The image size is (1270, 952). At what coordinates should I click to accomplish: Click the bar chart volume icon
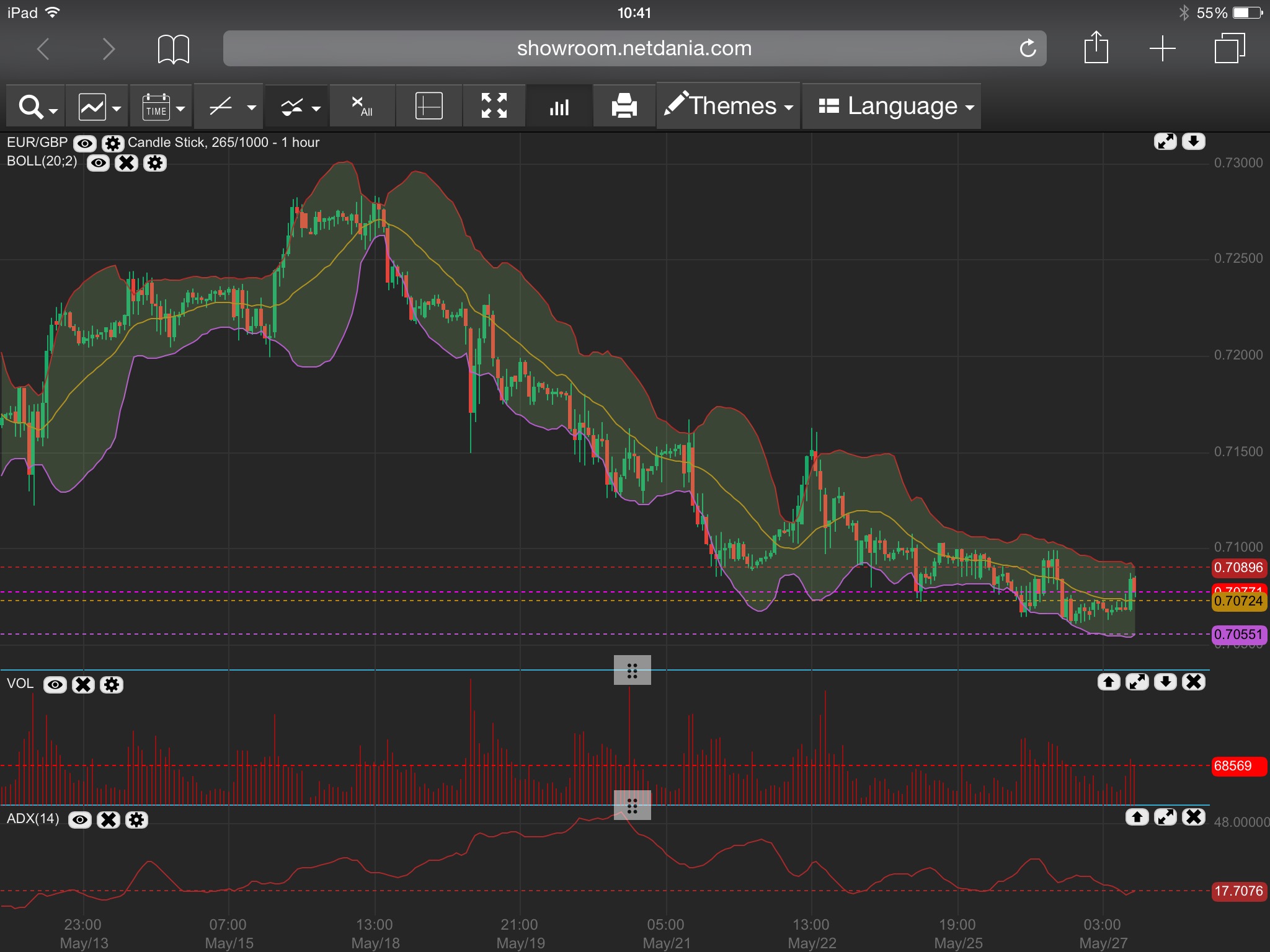click(559, 107)
